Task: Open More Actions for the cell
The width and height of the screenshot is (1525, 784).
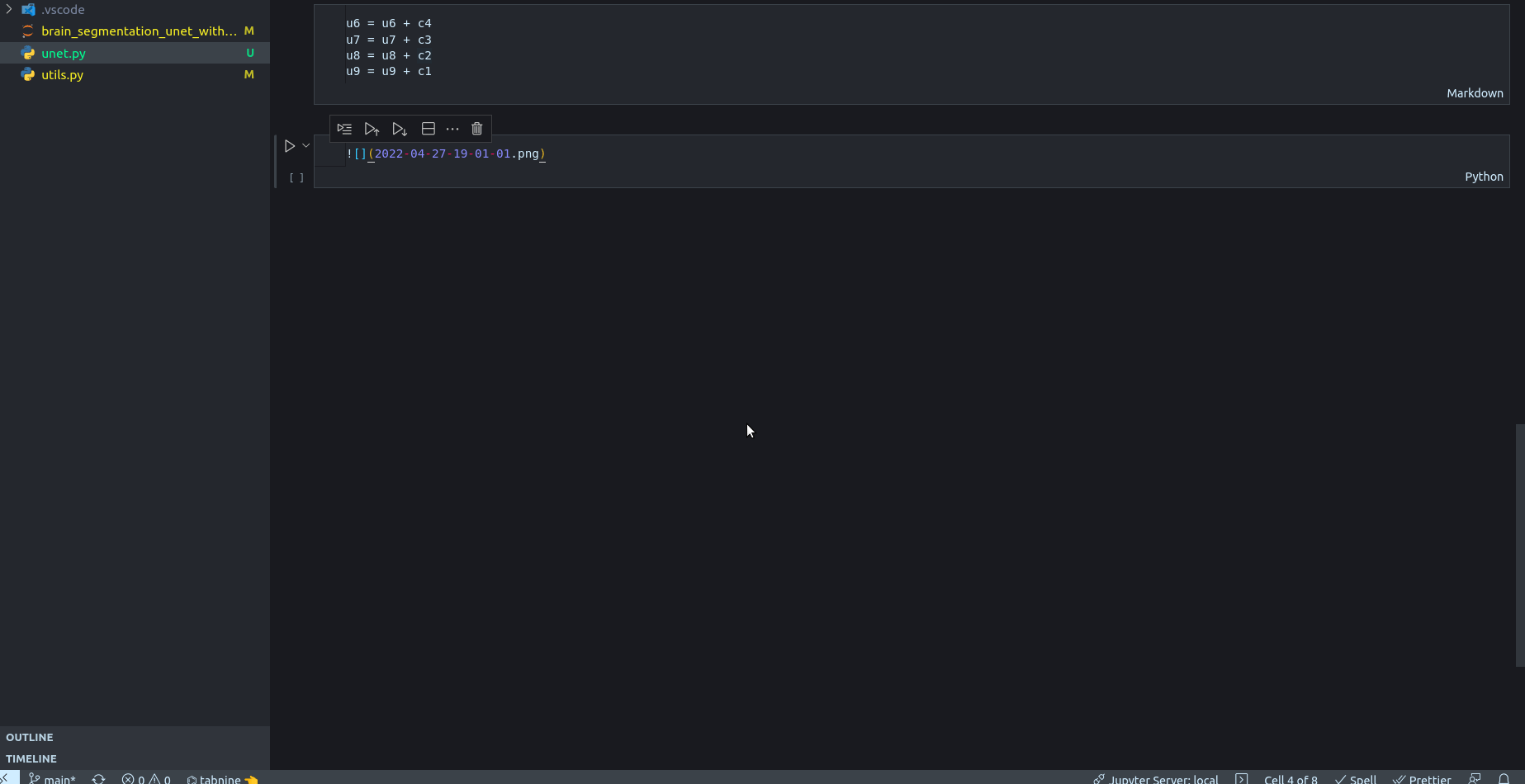Action: point(452,128)
